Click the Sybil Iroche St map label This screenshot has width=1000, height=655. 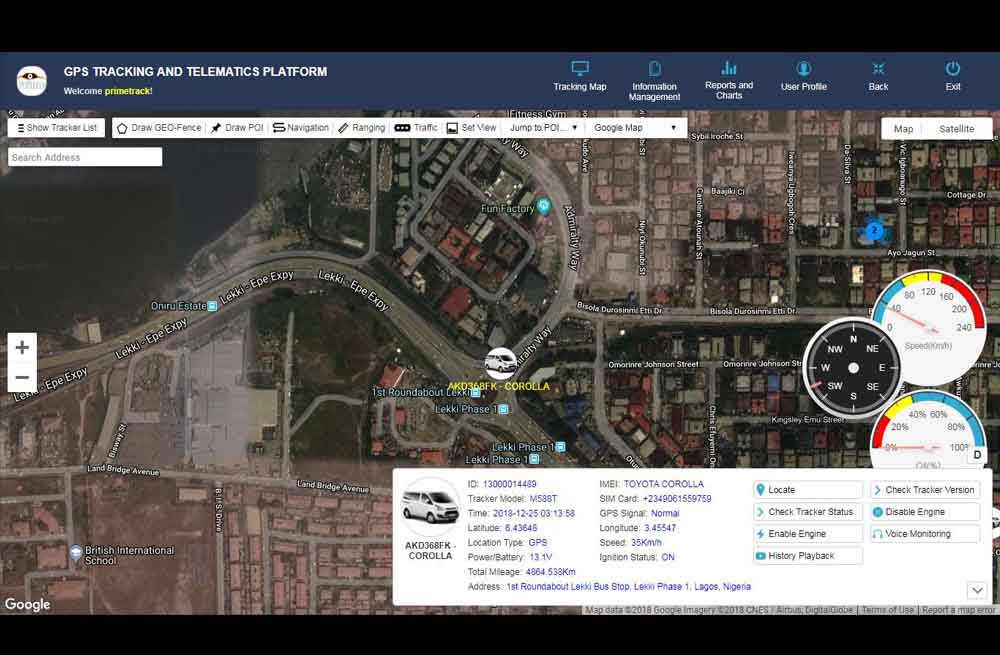pyautogui.click(x=717, y=136)
